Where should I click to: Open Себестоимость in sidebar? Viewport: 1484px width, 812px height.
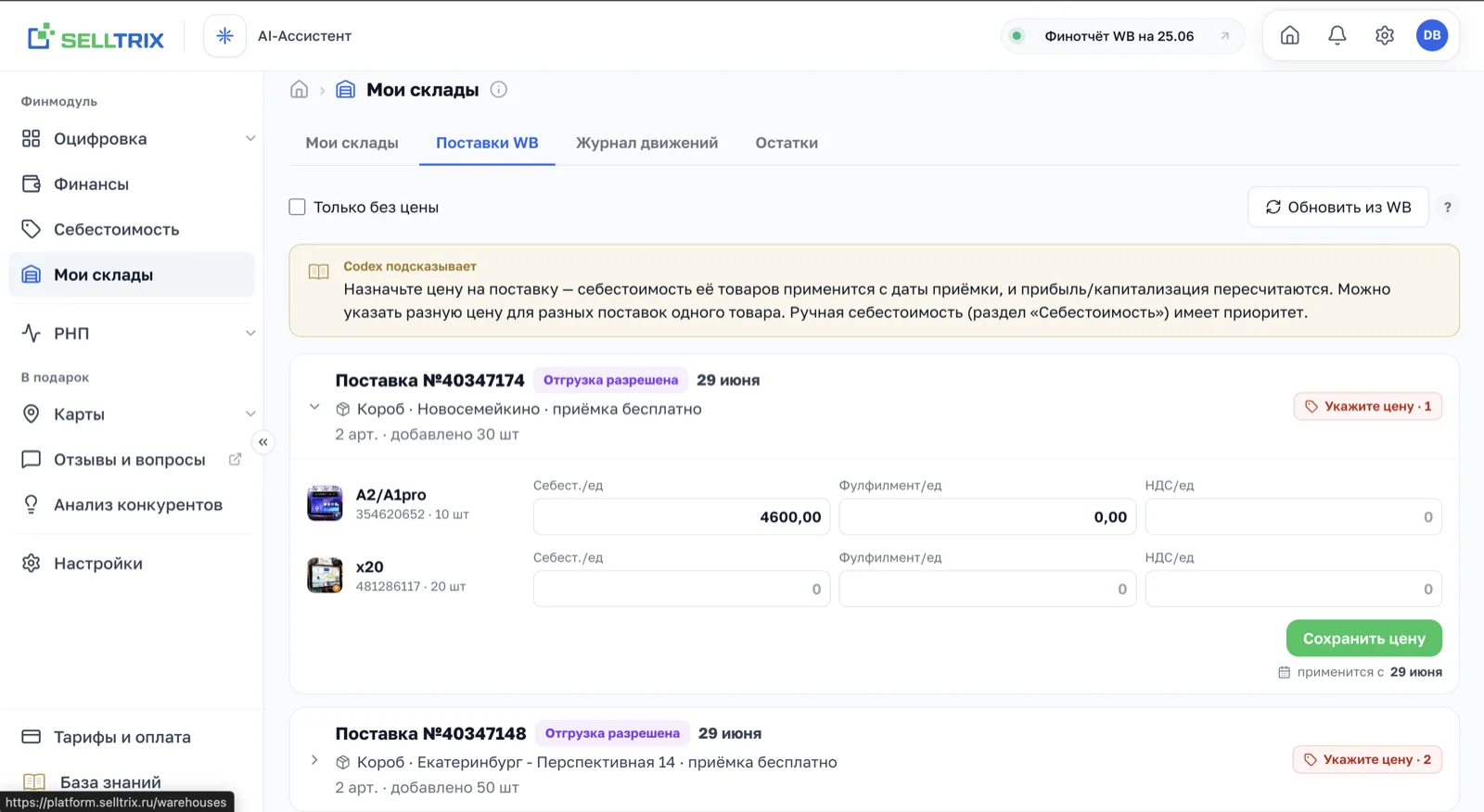click(132, 230)
